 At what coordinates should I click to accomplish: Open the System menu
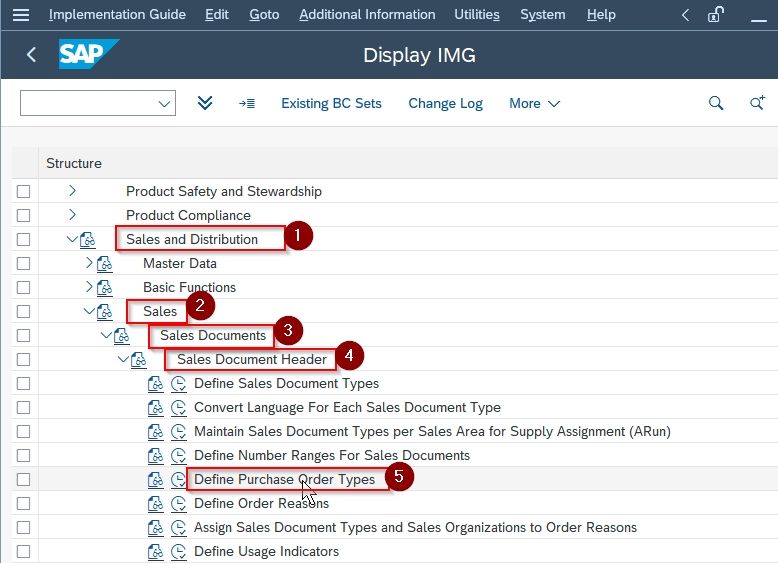coord(543,14)
